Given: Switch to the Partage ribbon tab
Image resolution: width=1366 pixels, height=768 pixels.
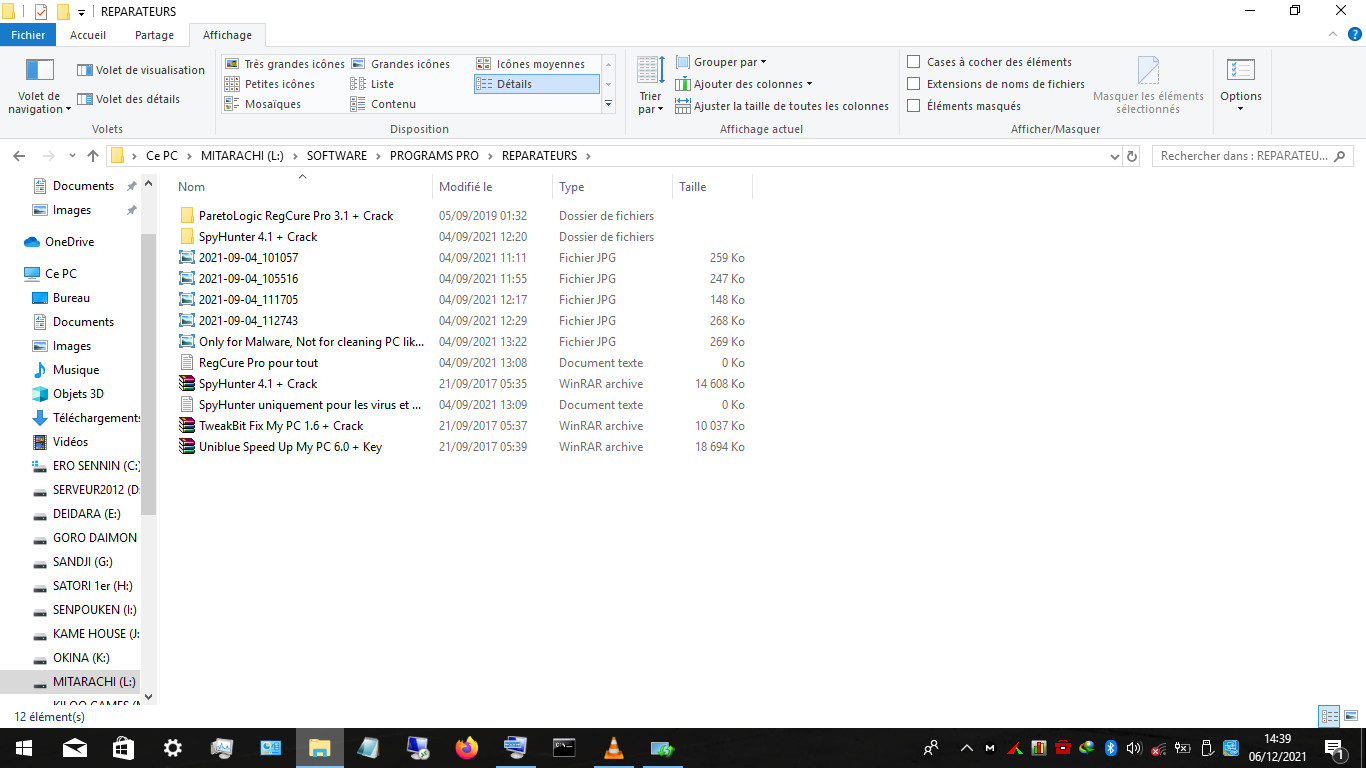Looking at the screenshot, I should [x=154, y=35].
